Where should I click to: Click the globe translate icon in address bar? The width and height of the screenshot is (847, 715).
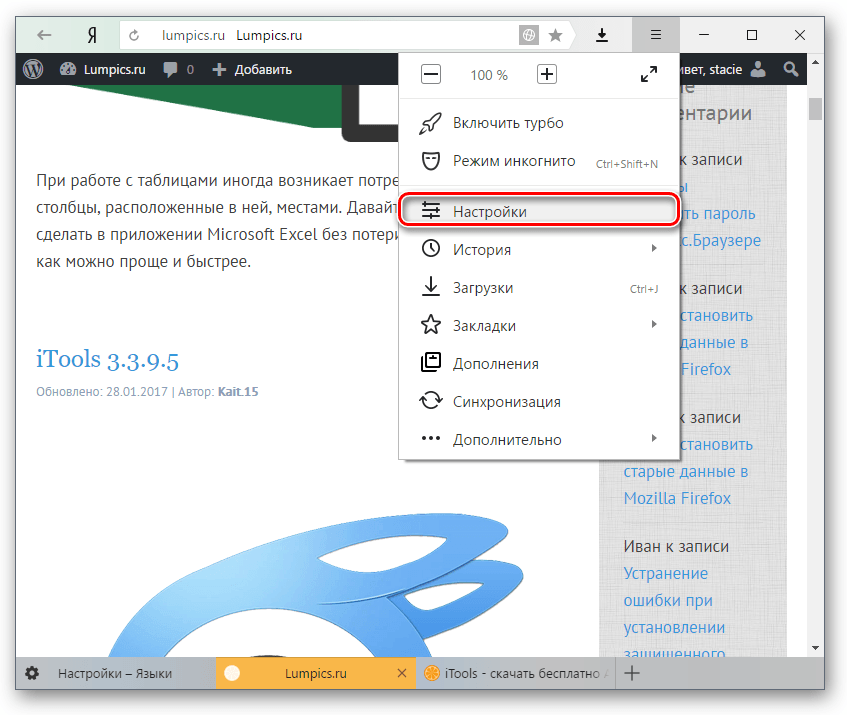coord(529,35)
